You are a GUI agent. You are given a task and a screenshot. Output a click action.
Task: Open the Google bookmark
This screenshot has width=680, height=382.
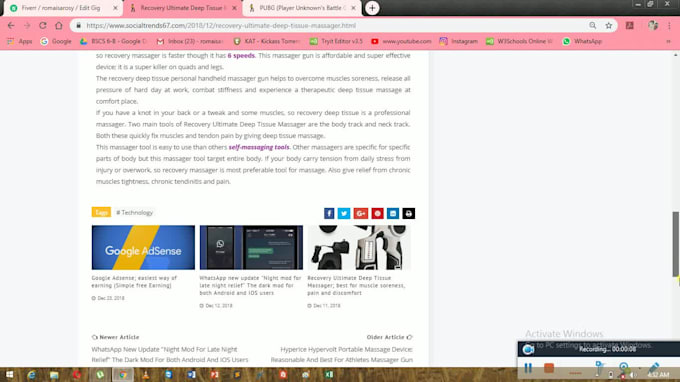(x=56, y=41)
